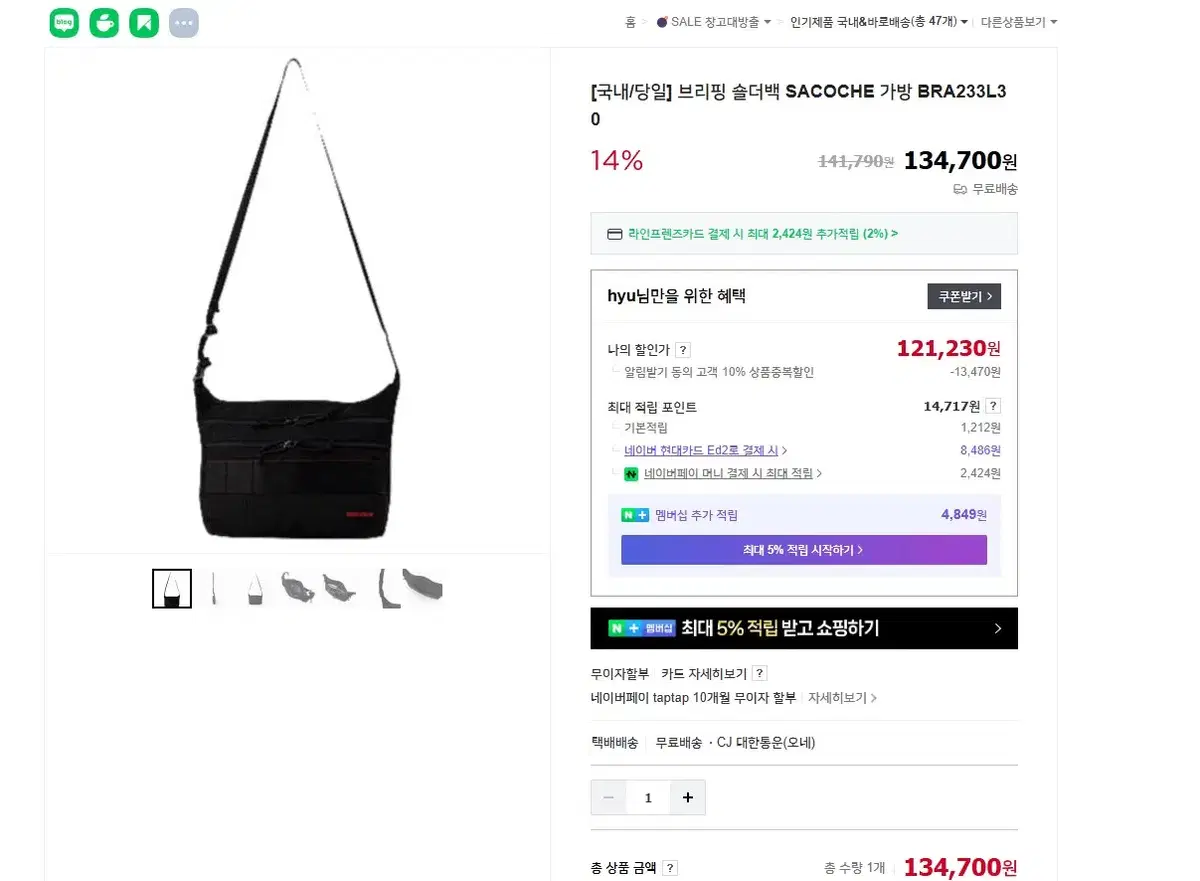
Task: Click the 쿠폰받기 coupon button
Action: point(964,296)
